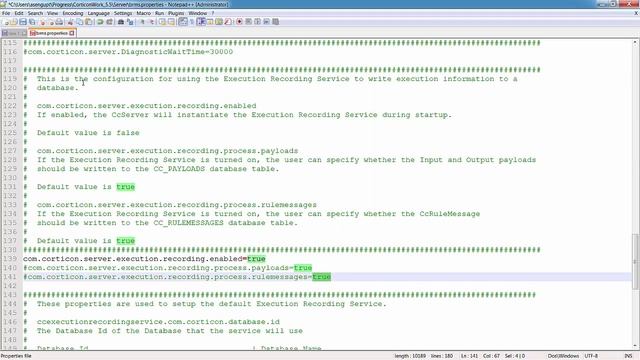This screenshot has height=360, width=640.
Task: Click 'Ln : 141' in status bar
Action: (469, 356)
